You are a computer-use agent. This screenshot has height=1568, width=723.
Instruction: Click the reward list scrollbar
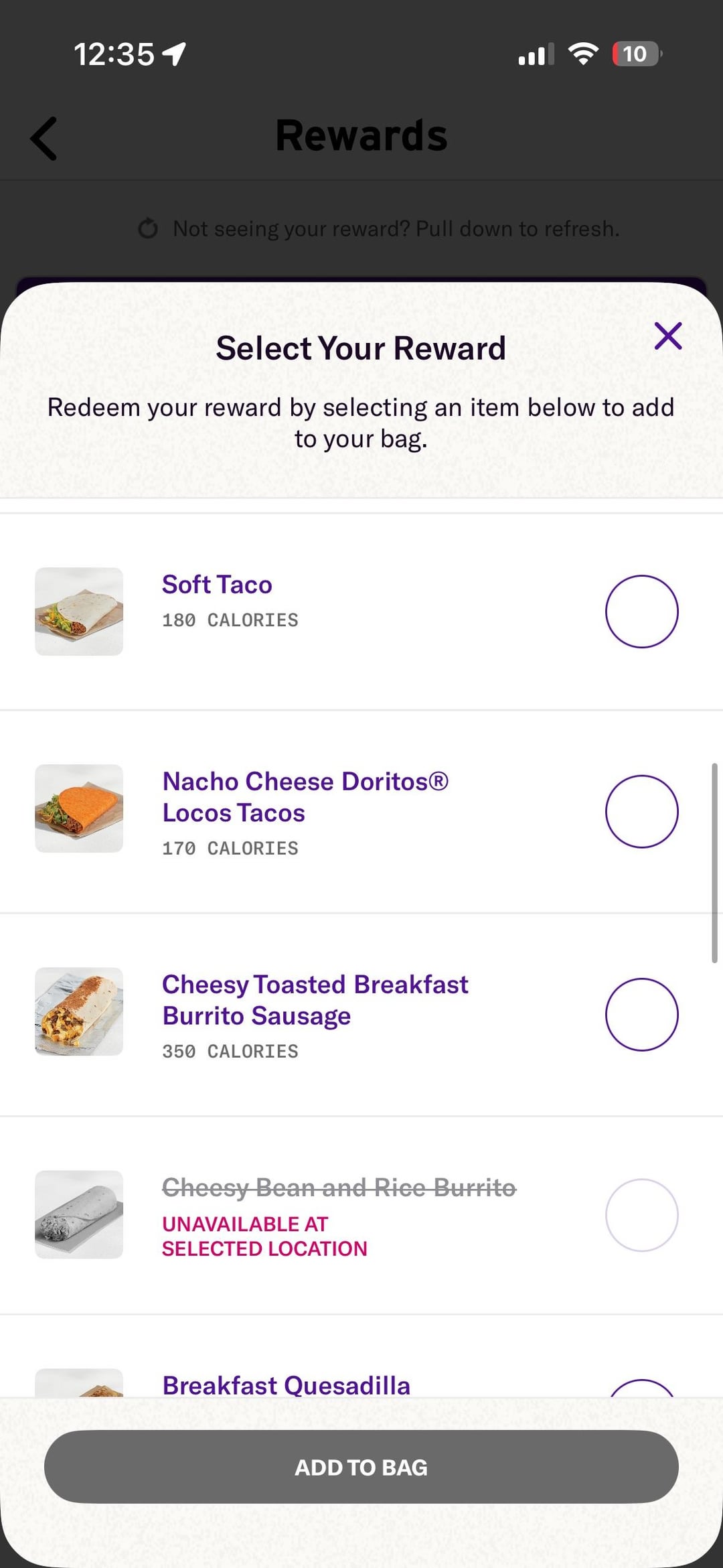pos(714,863)
